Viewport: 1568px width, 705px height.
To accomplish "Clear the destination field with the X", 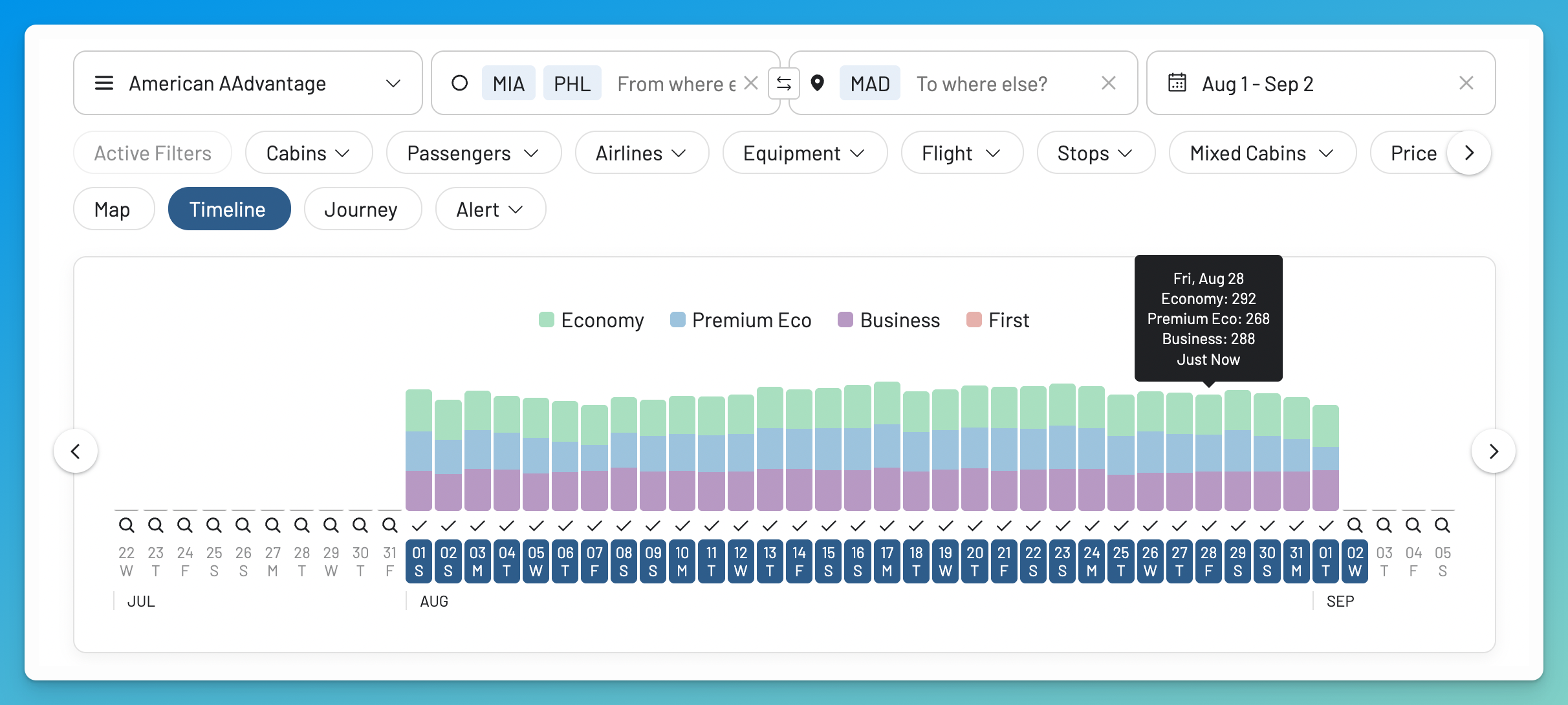I will point(1108,83).
